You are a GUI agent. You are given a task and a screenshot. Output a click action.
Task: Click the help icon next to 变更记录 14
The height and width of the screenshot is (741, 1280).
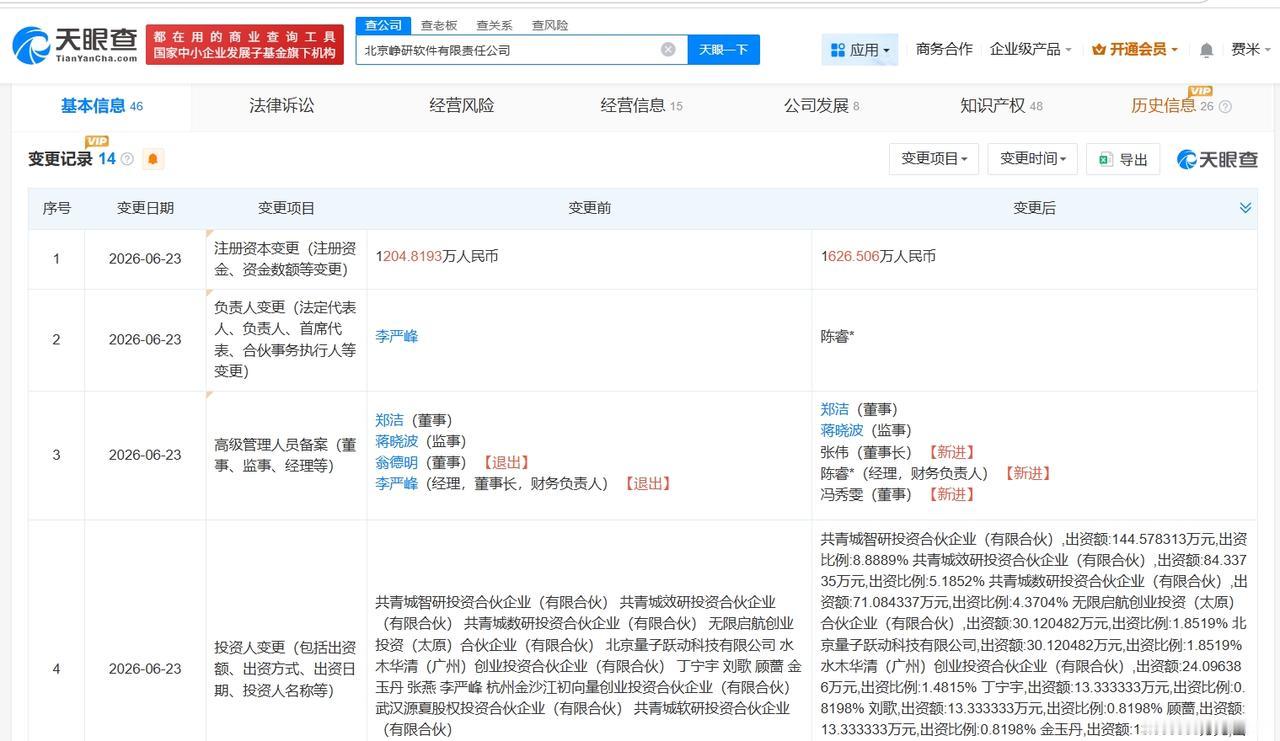127,159
